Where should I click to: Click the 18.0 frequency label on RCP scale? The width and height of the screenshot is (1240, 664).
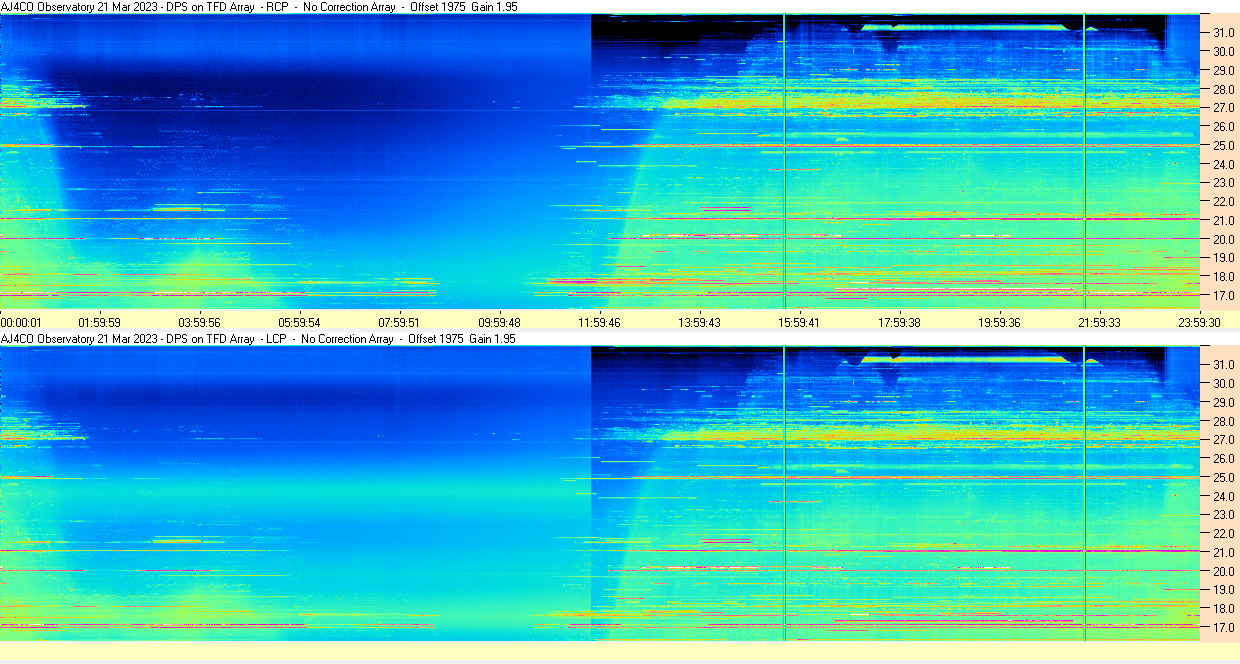[x=1224, y=277]
